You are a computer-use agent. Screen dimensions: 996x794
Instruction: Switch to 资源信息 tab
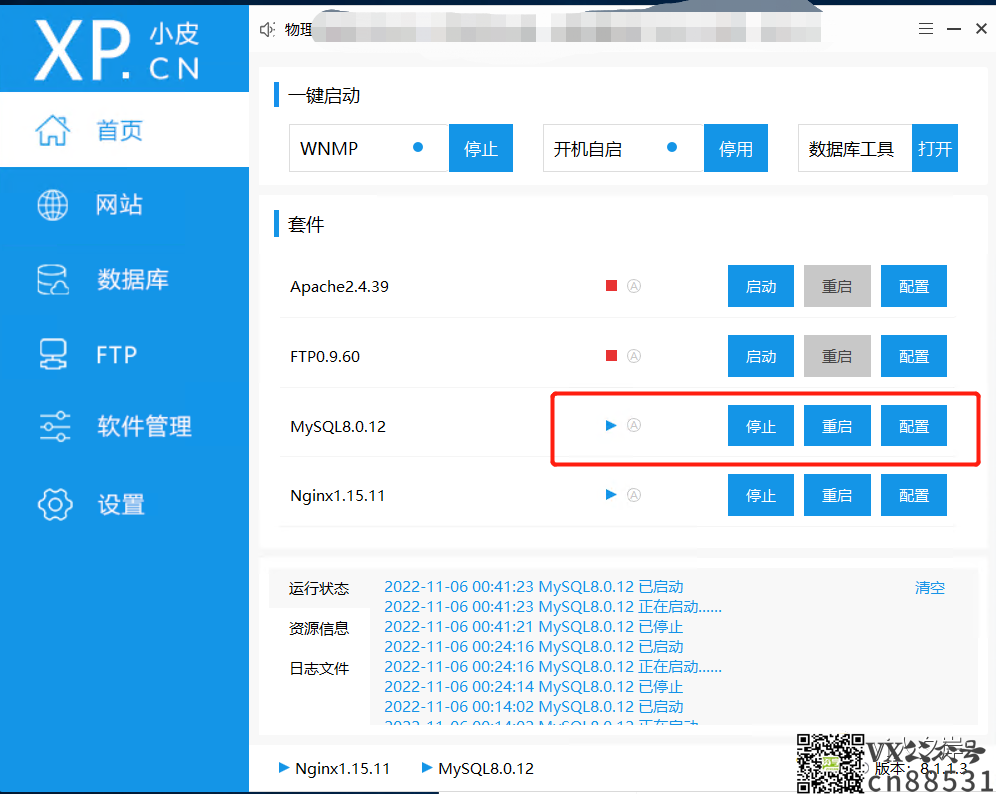[319, 628]
